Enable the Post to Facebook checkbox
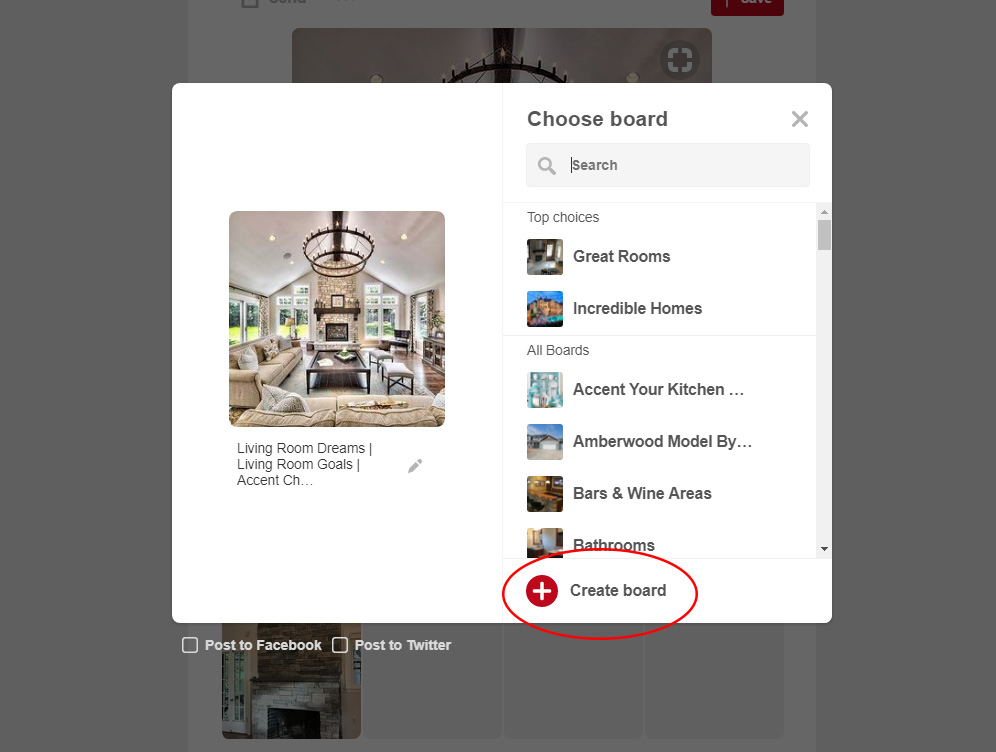This screenshot has height=752, width=996. click(x=190, y=645)
